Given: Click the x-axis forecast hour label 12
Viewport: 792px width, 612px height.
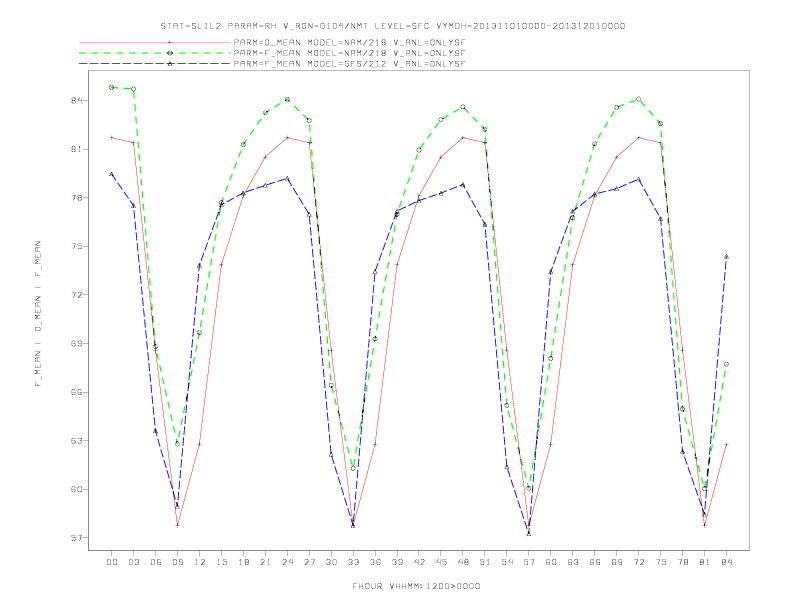Looking at the screenshot, I should tap(200, 562).
